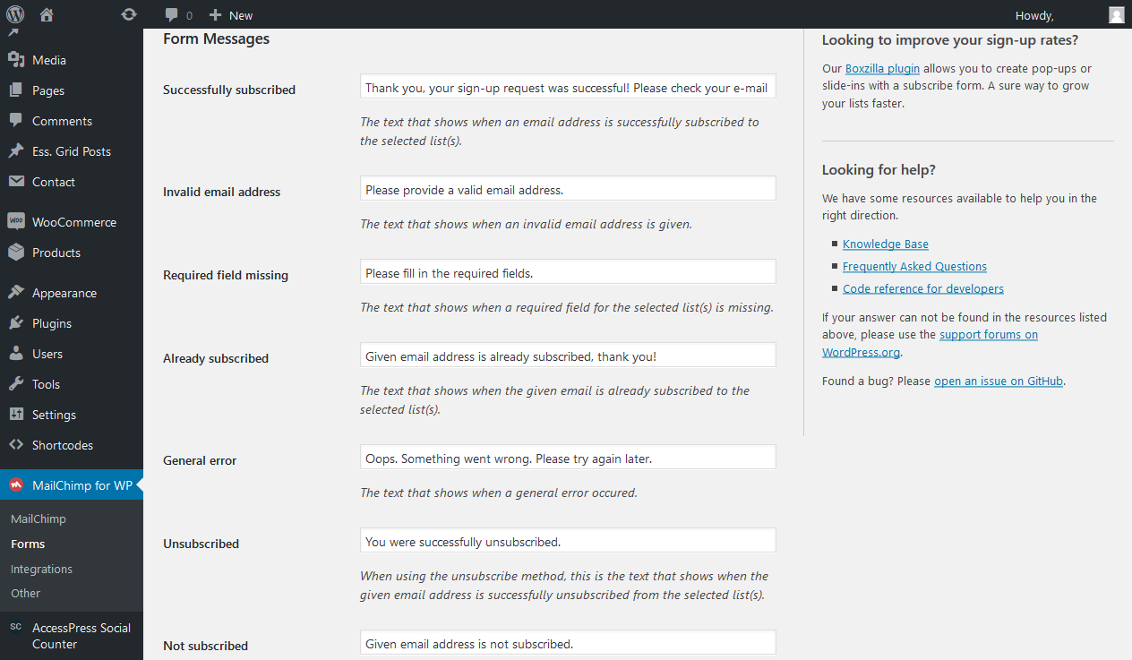The image size is (1132, 660).
Task: Click the WordPress logo icon
Action: [15, 15]
